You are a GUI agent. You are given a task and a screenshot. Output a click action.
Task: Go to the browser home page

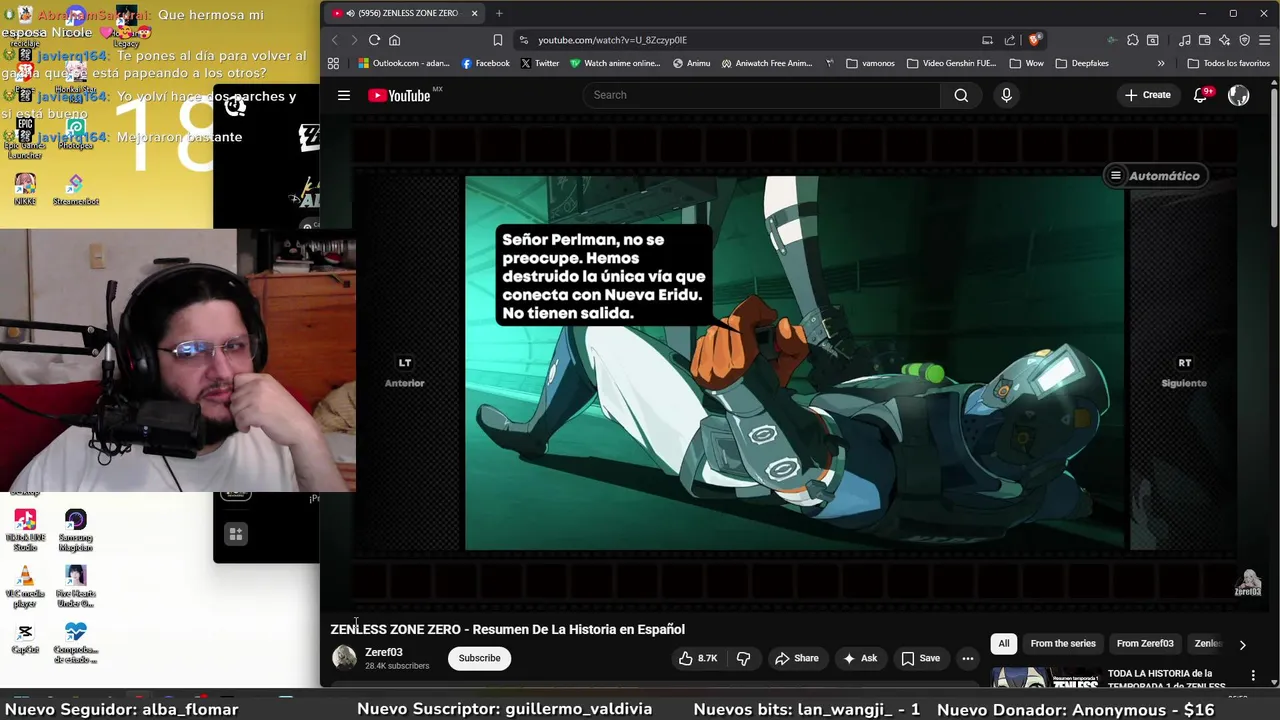pyautogui.click(x=394, y=40)
